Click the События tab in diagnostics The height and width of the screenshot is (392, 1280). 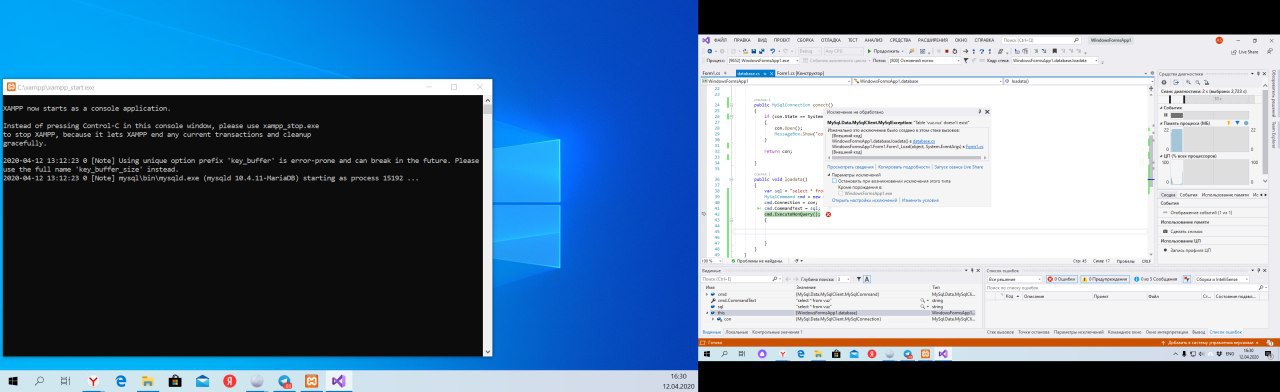pos(1188,194)
